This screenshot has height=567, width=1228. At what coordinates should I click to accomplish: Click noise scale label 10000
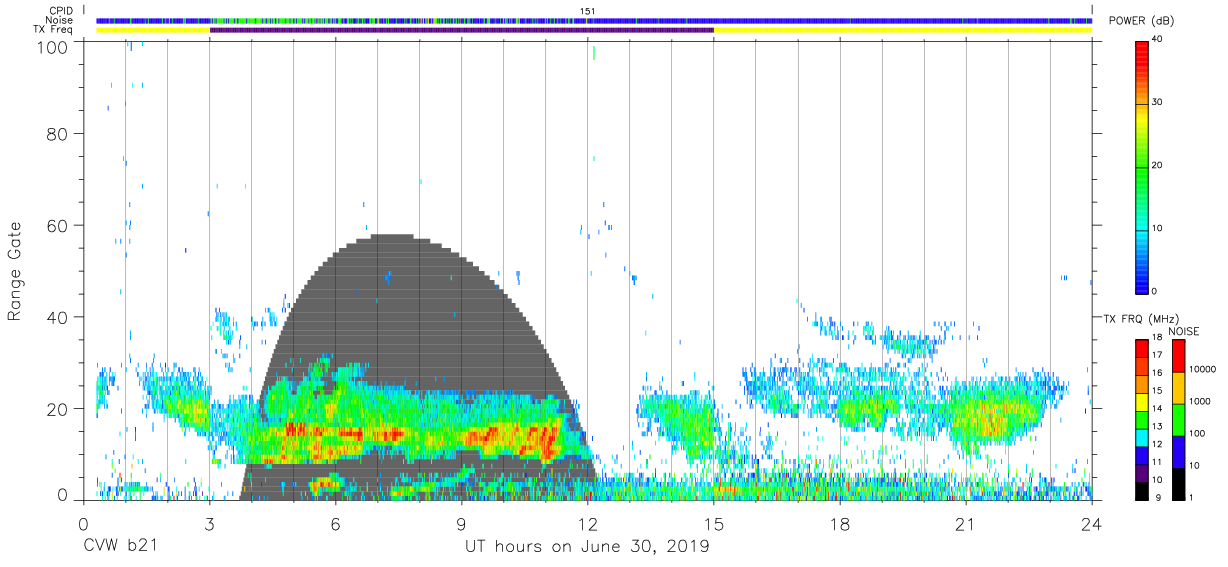(1202, 370)
